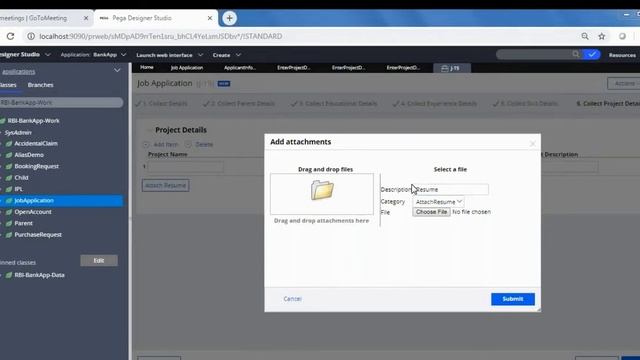This screenshot has height=360, width=640.
Task: Select Child in class tree
Action: pos(21,178)
